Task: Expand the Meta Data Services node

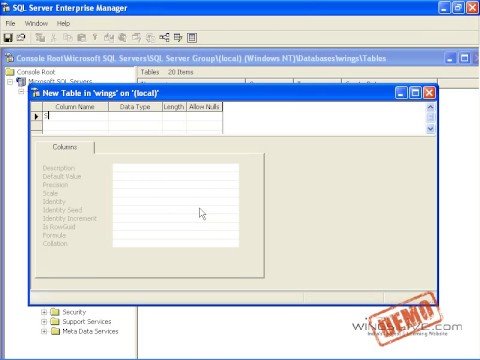Action: (44, 331)
